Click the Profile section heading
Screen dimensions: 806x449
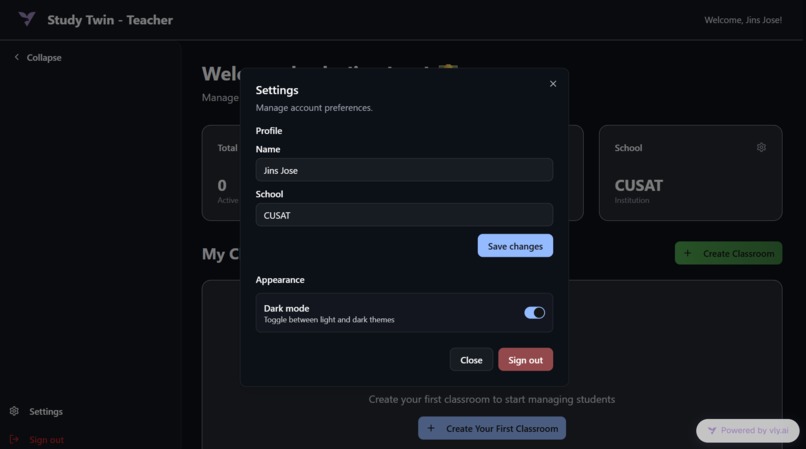[269, 131]
